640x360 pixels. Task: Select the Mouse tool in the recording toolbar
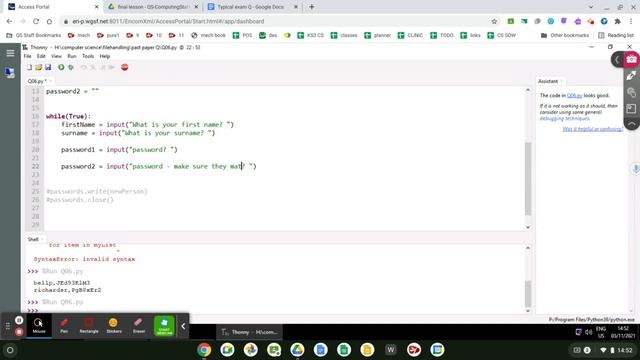point(39,325)
